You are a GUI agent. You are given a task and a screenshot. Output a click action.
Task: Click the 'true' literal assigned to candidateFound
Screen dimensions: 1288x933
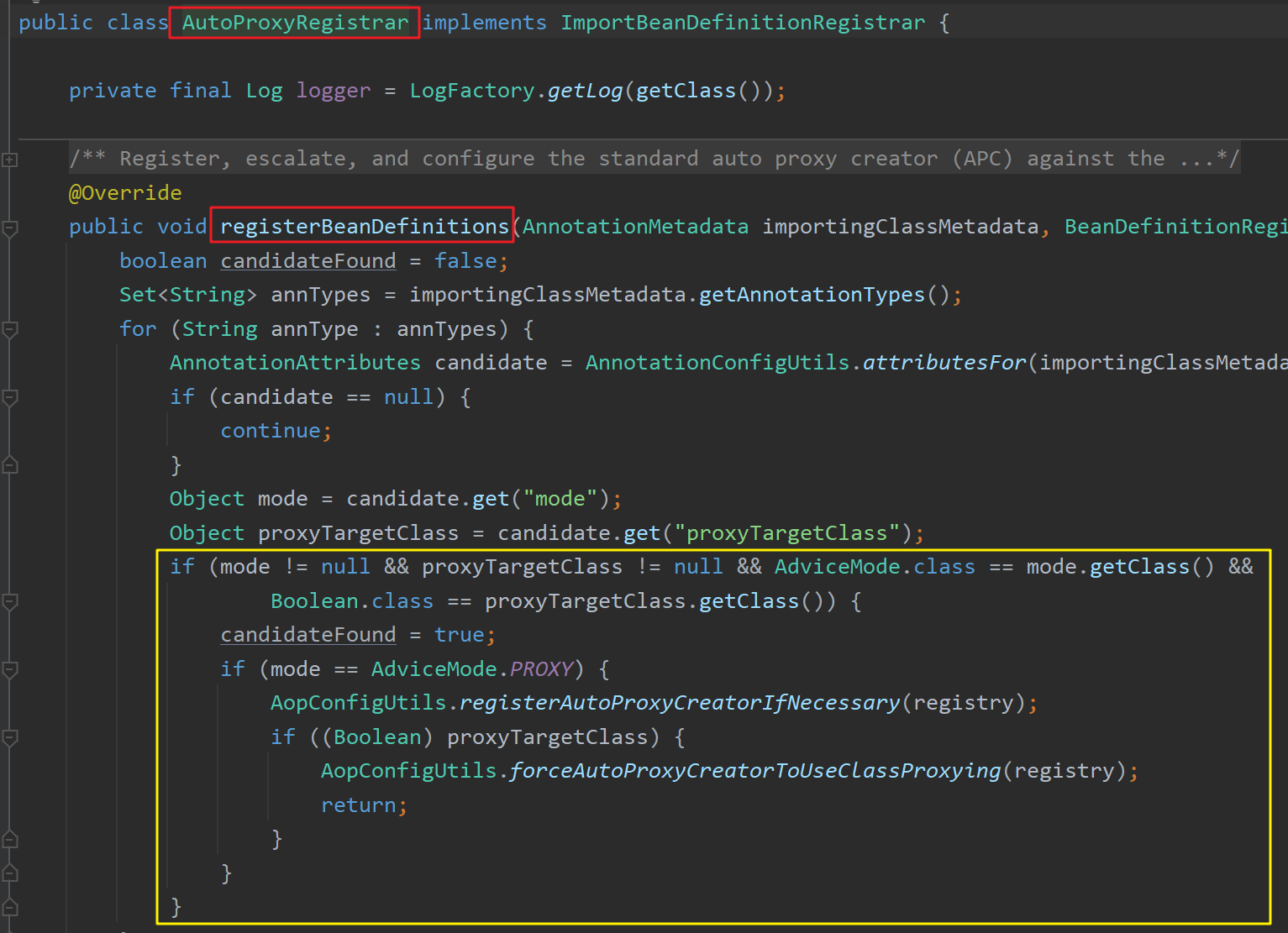[x=459, y=635]
